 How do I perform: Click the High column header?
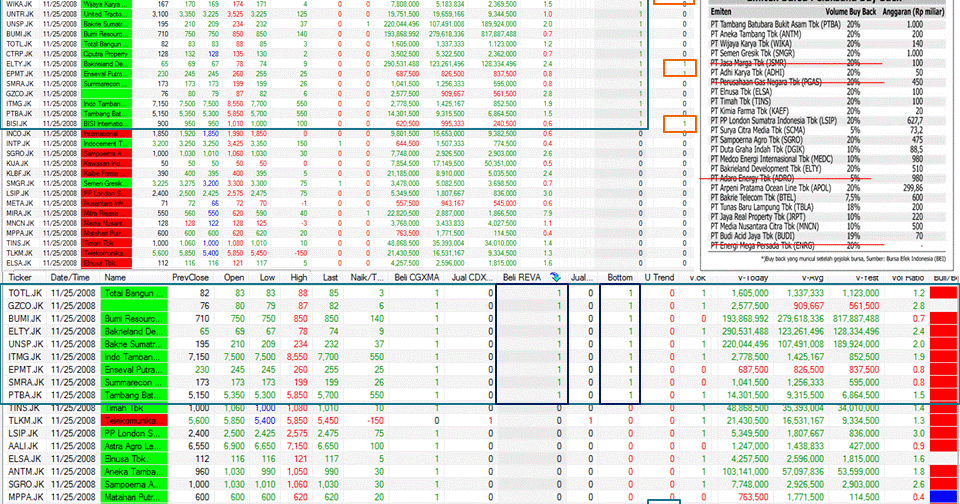pyautogui.click(x=298, y=277)
